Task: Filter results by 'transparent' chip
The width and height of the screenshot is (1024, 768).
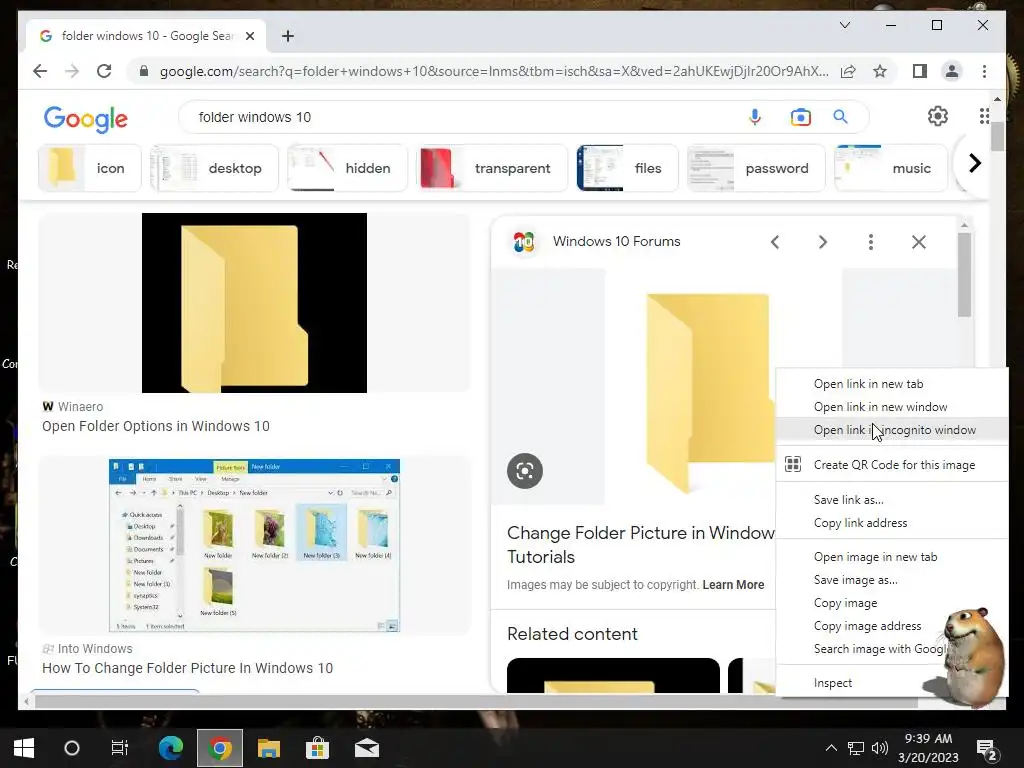Action: click(x=492, y=168)
